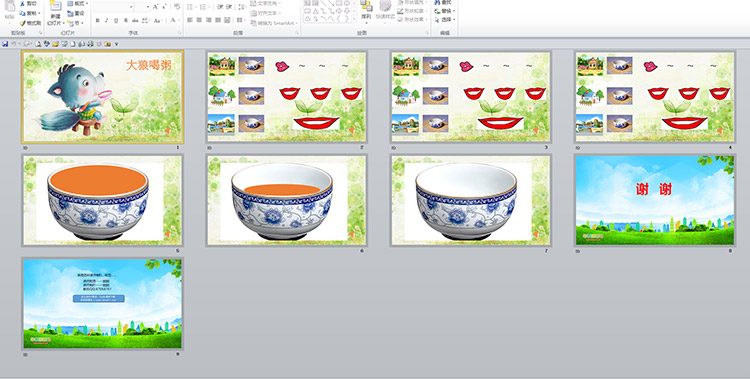Screen dimensions: 750x379
Task: Click the Format Painter (格式刷) brush icon
Action: click(x=22, y=23)
